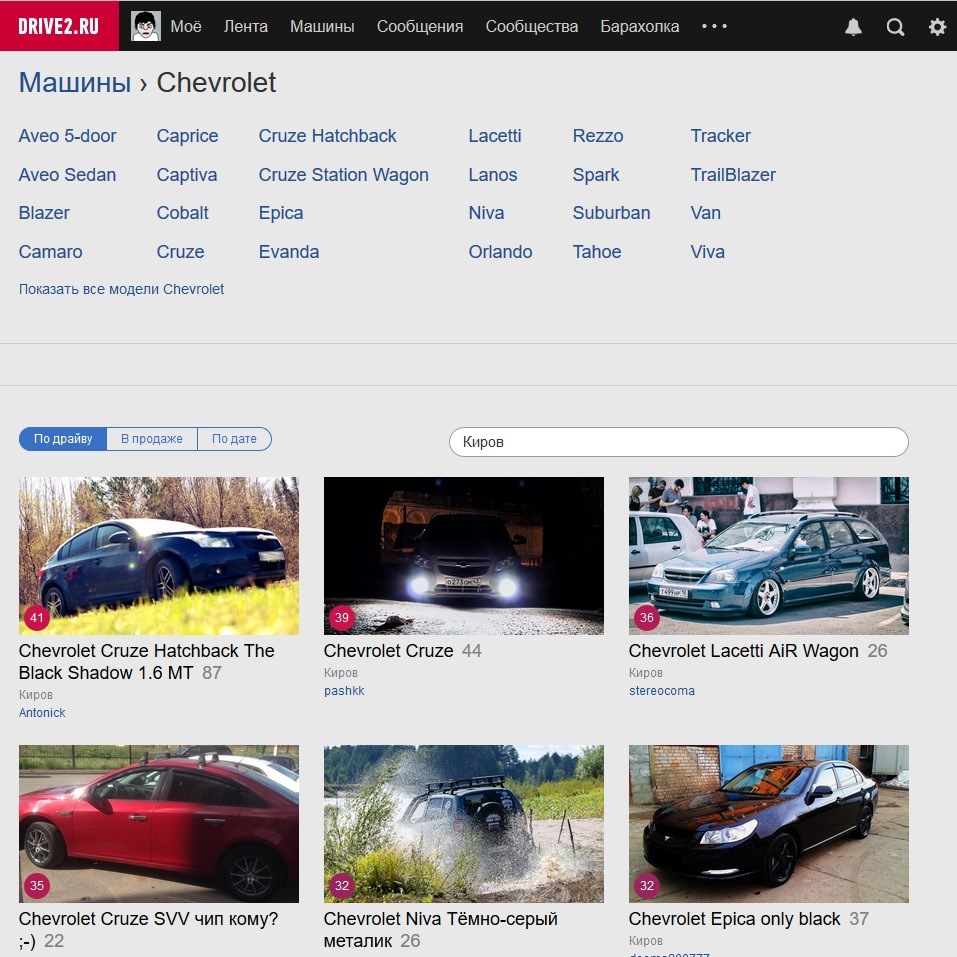957x957 pixels.
Task: Open the Suburban model link
Action: (x=612, y=213)
